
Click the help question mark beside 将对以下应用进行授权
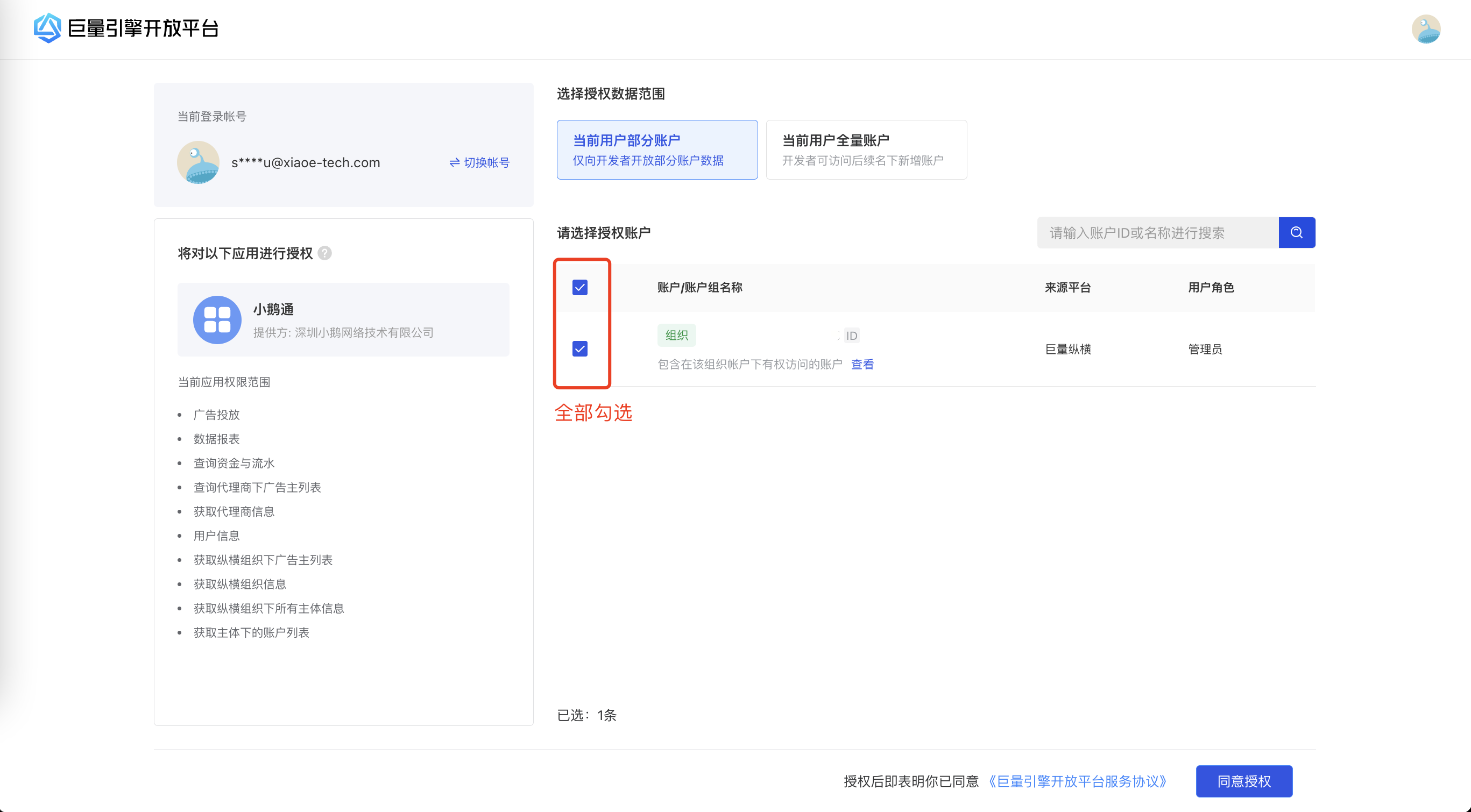pyautogui.click(x=325, y=253)
